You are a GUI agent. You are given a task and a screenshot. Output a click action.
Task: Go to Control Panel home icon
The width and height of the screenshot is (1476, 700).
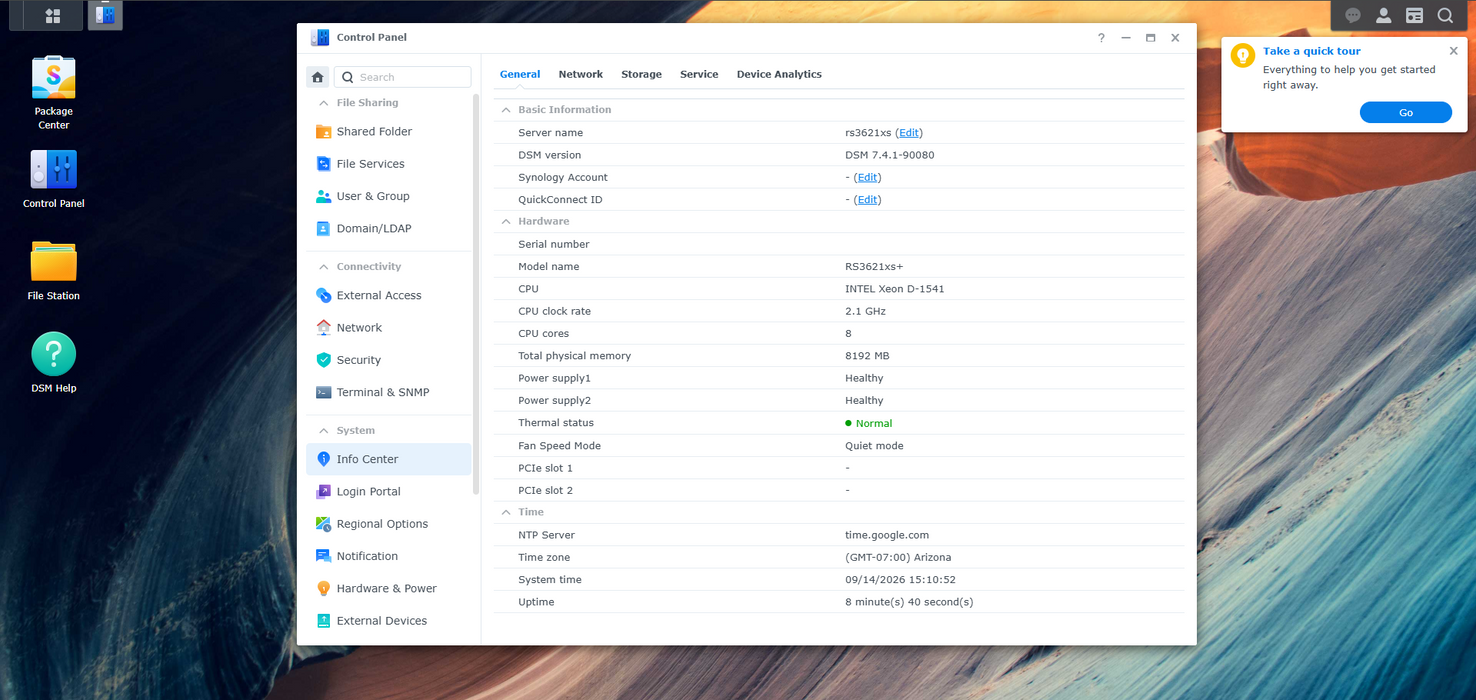(x=317, y=77)
